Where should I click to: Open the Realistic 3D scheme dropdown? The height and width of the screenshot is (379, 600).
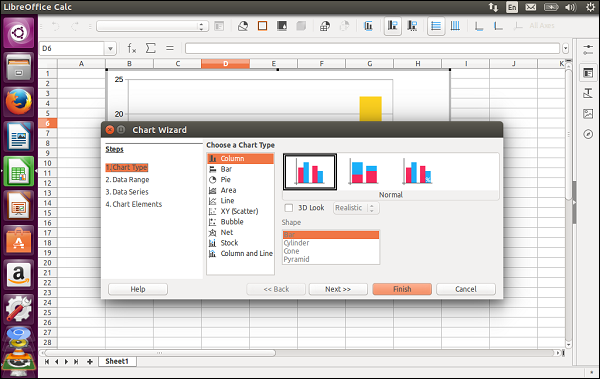[356, 208]
